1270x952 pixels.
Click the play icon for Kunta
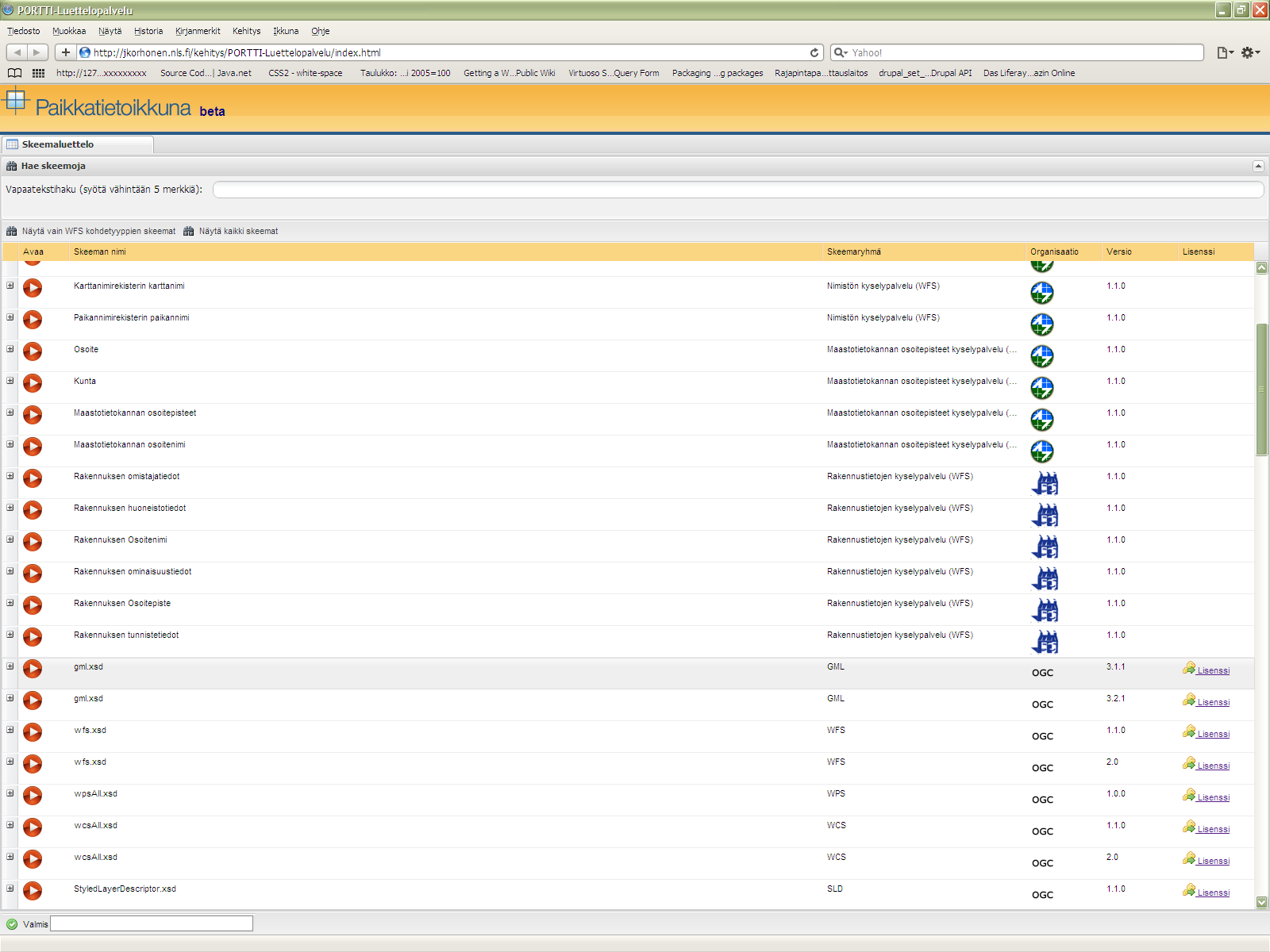pyautogui.click(x=33, y=382)
